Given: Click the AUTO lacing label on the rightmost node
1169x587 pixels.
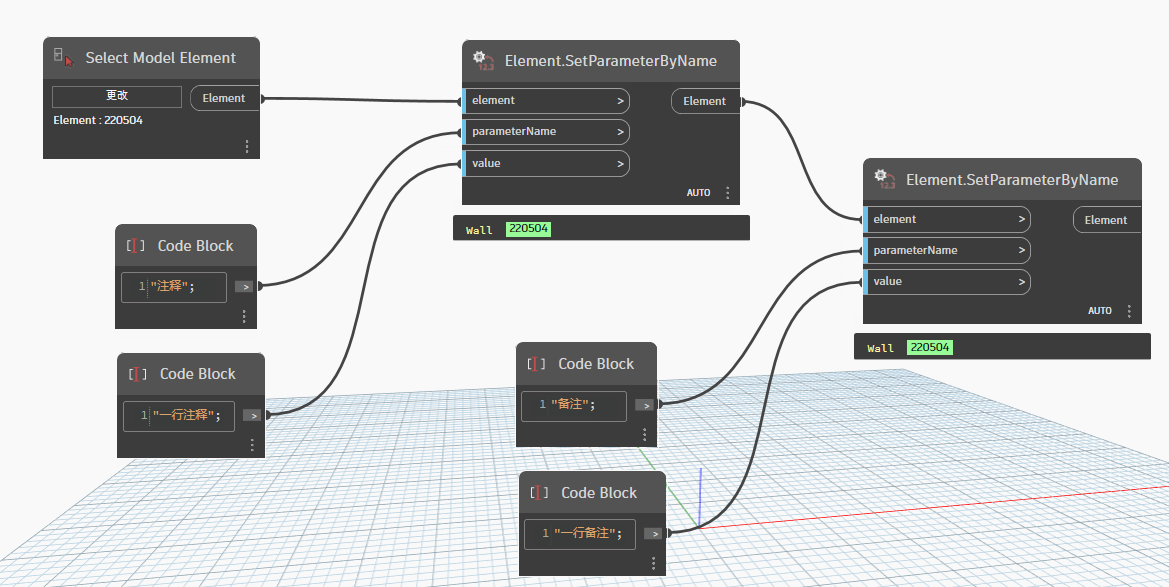Looking at the screenshot, I should pos(1100,311).
